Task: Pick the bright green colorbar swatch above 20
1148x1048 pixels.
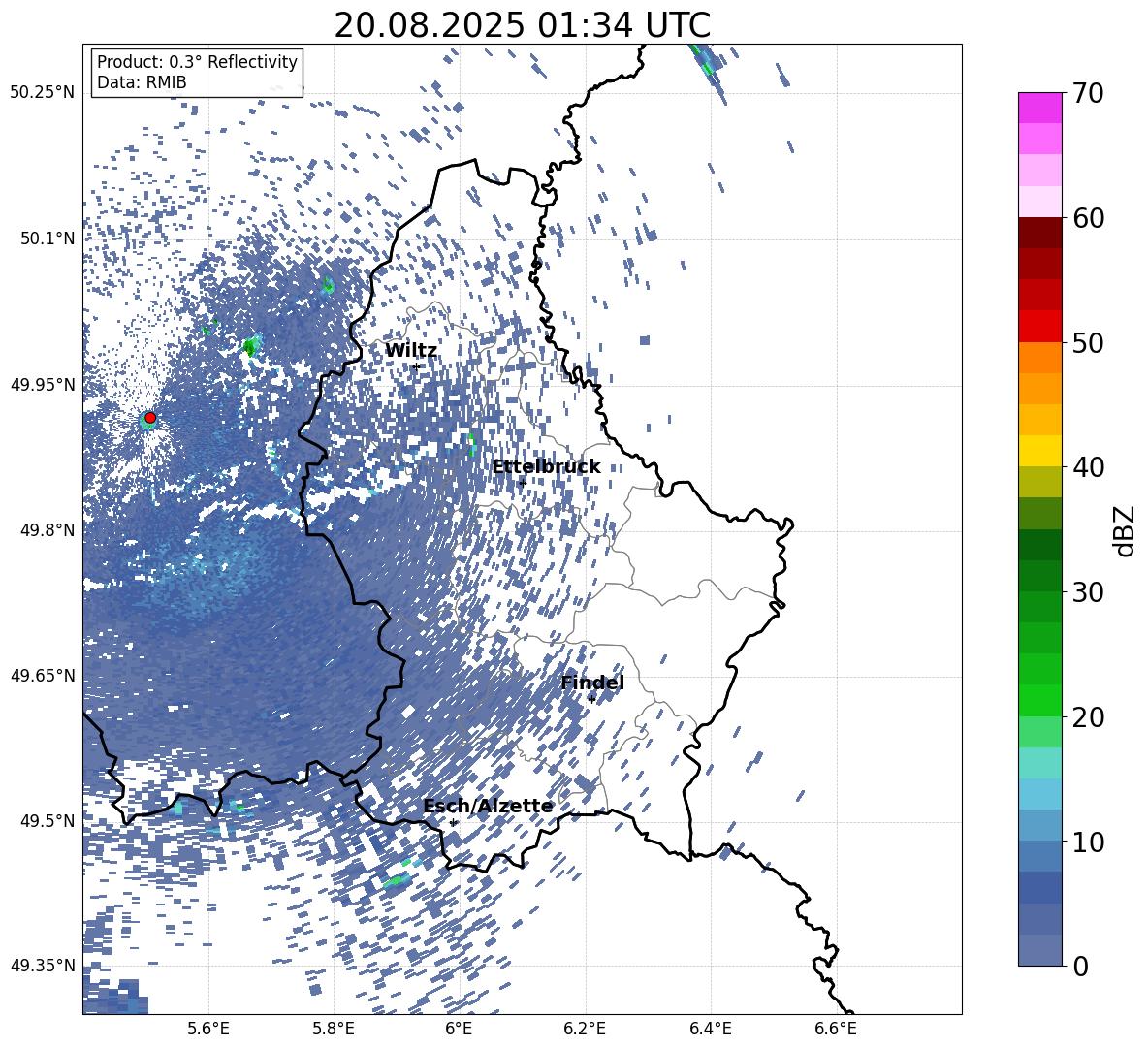Action: [1039, 700]
